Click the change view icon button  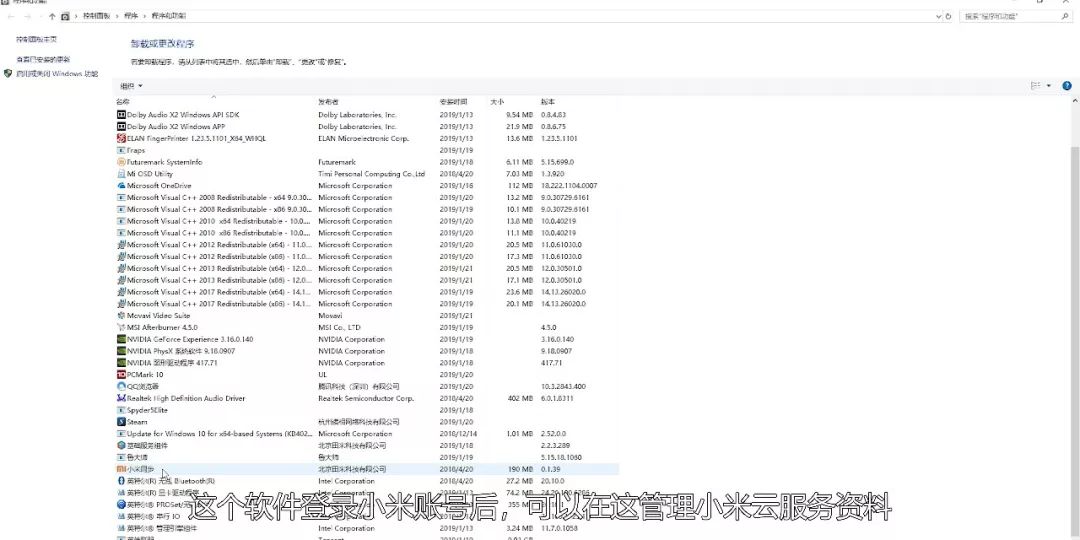pyautogui.click(x=1035, y=86)
